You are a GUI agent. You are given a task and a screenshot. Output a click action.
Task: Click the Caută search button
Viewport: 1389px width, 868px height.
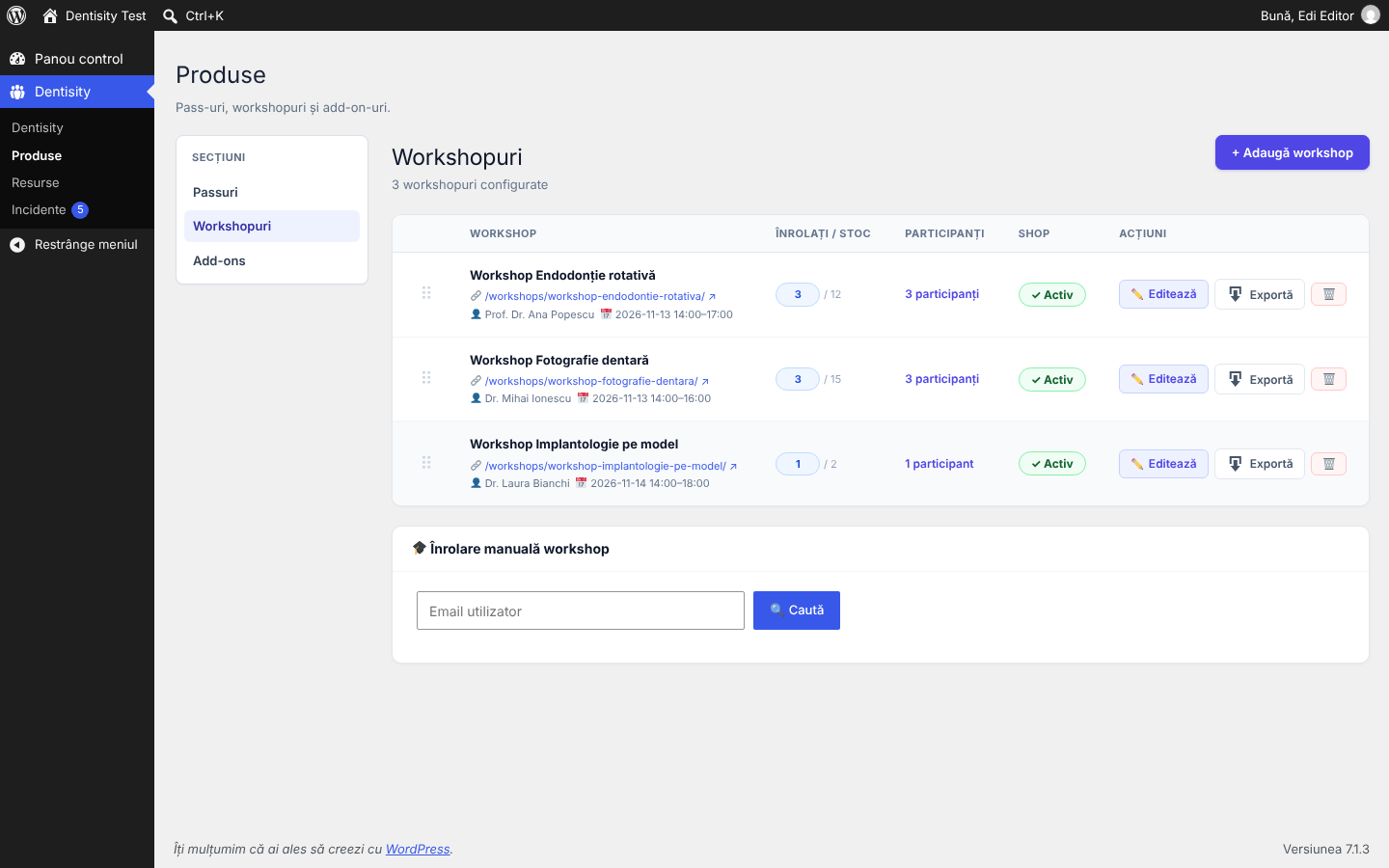[x=797, y=610]
